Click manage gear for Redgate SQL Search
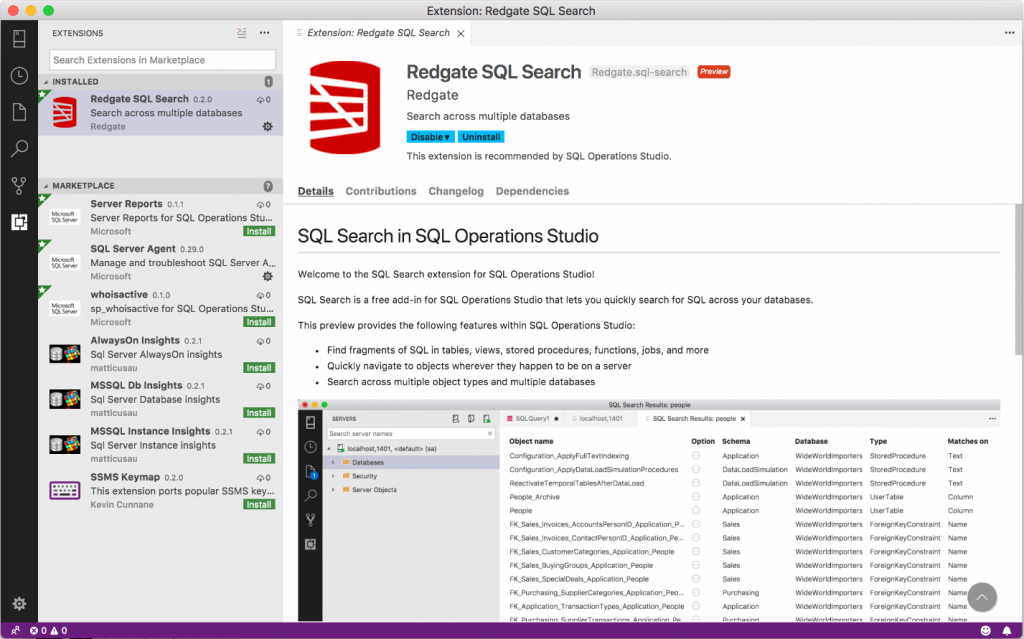The image size is (1024, 639). (267, 127)
